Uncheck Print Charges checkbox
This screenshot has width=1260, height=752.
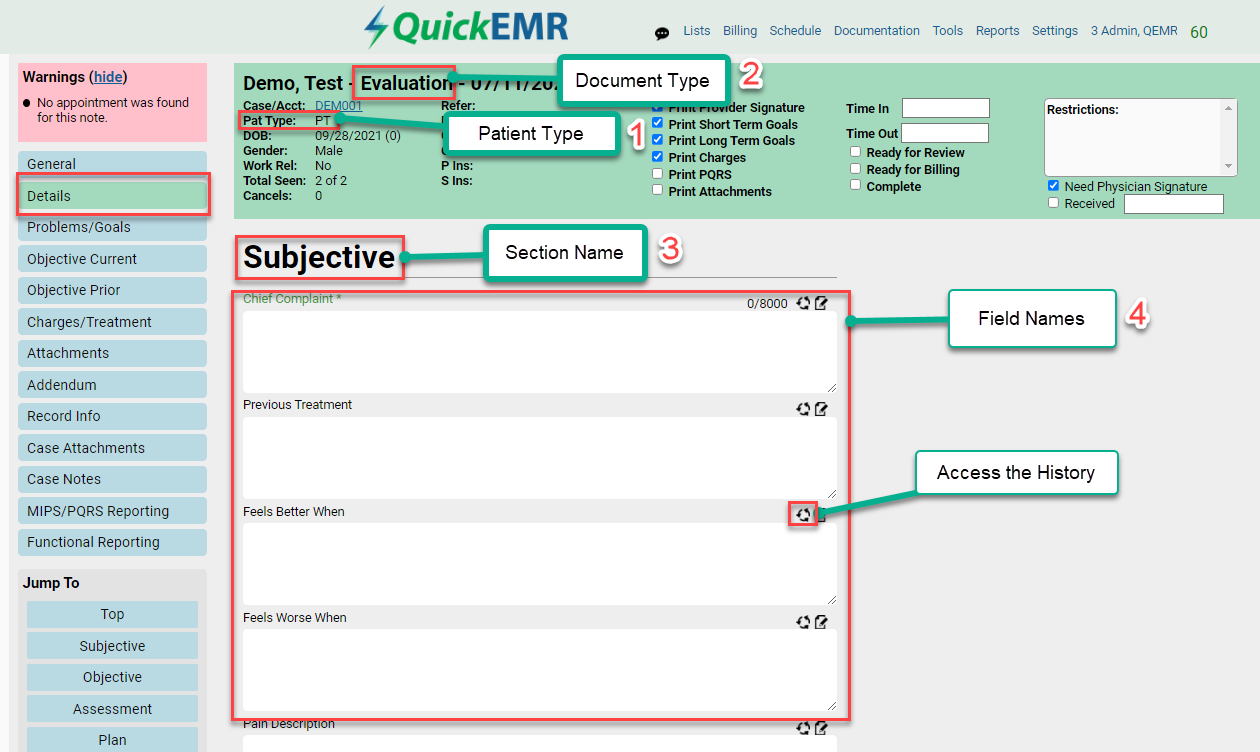click(x=657, y=157)
